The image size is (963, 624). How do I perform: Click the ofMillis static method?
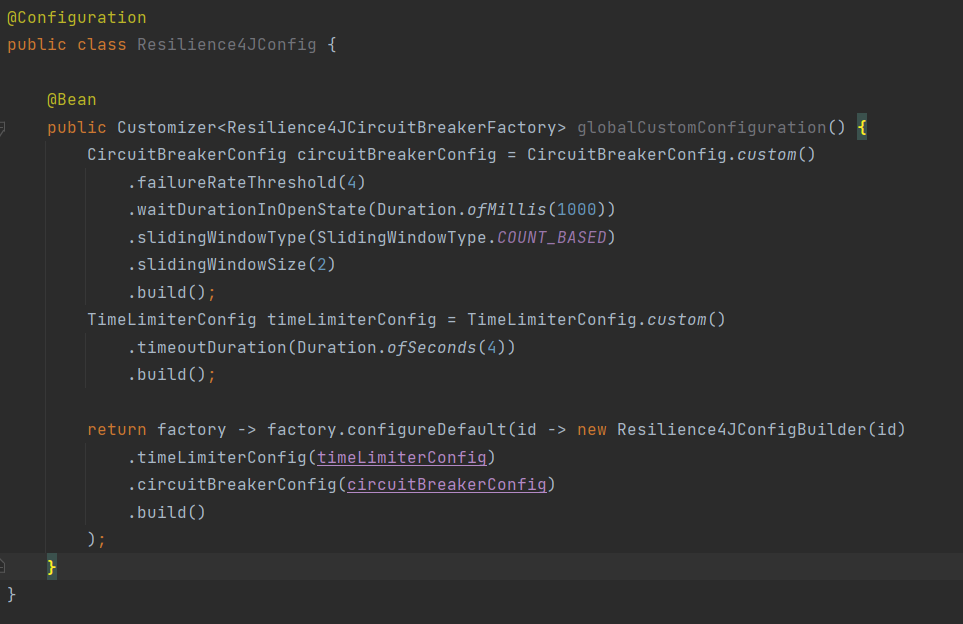click(507, 210)
